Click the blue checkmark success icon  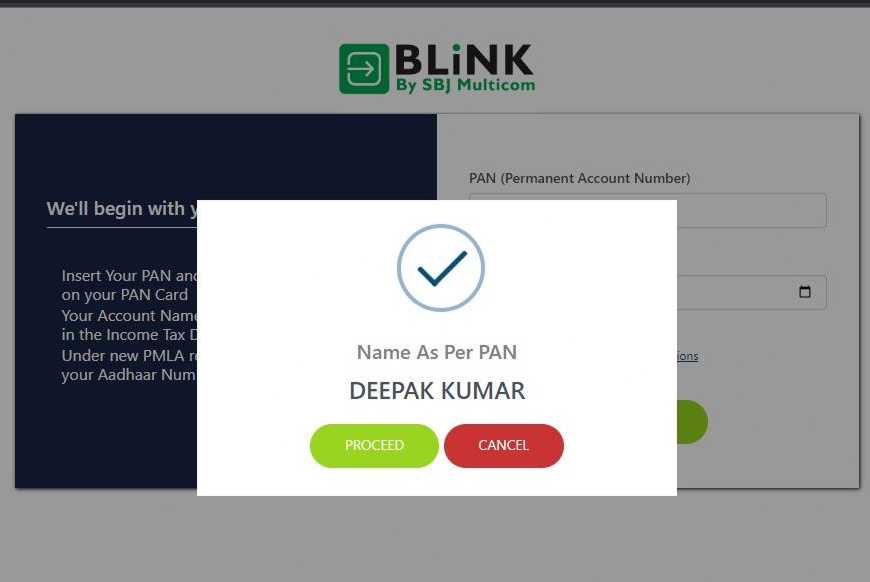pos(441,268)
